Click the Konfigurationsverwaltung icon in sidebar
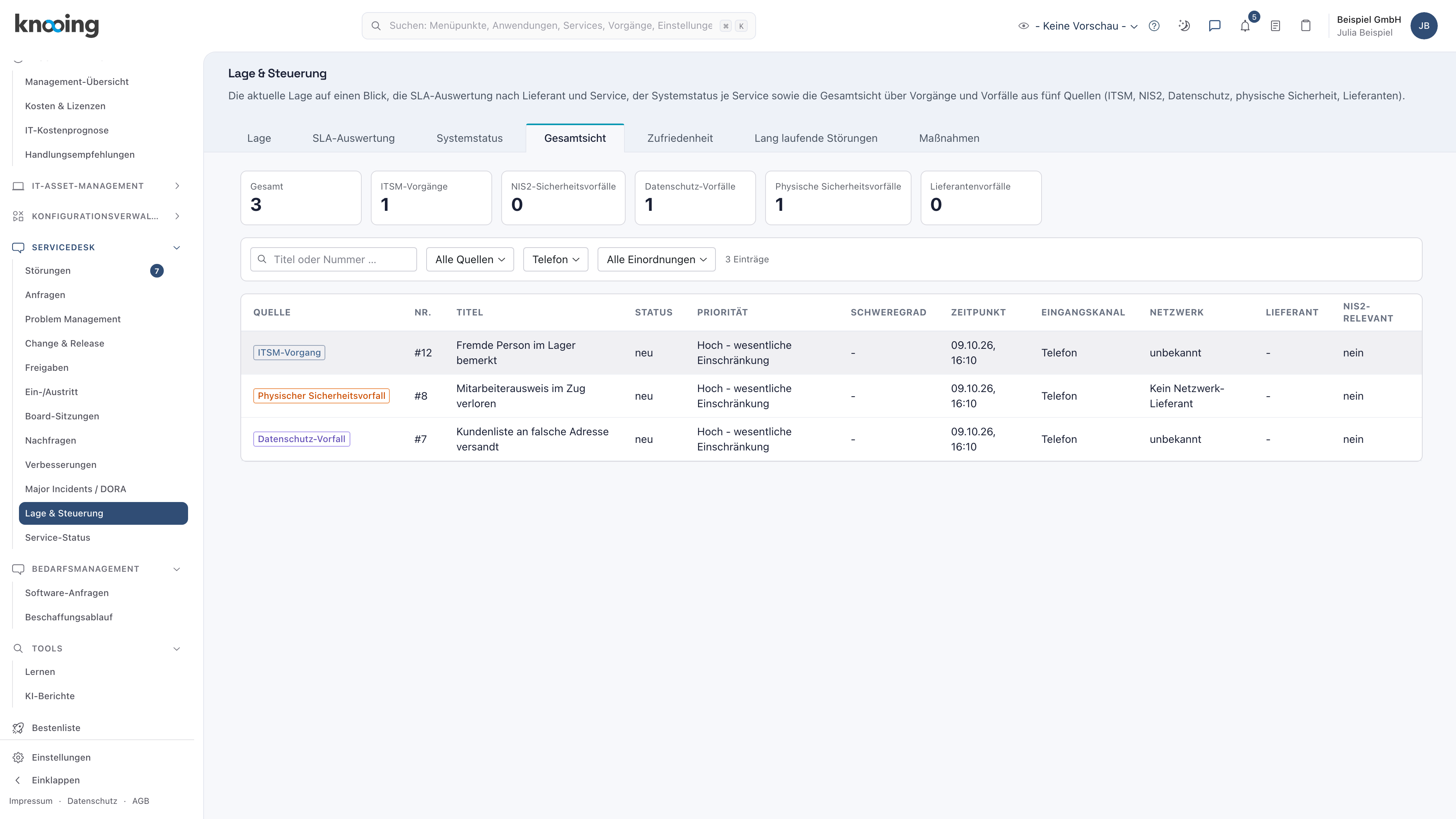The height and width of the screenshot is (819, 1456). 18,217
